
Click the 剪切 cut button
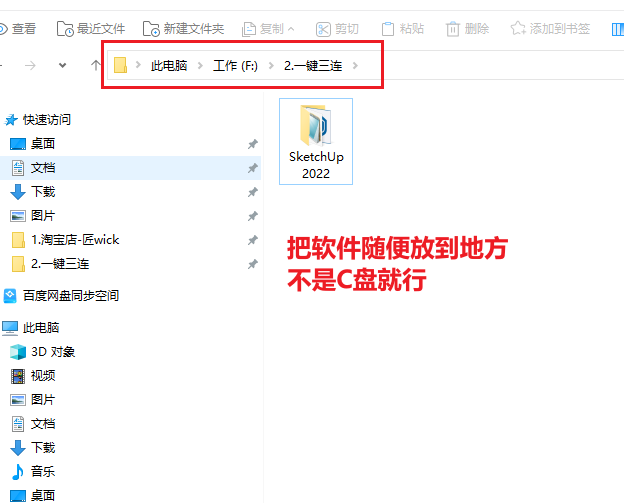tap(337, 29)
